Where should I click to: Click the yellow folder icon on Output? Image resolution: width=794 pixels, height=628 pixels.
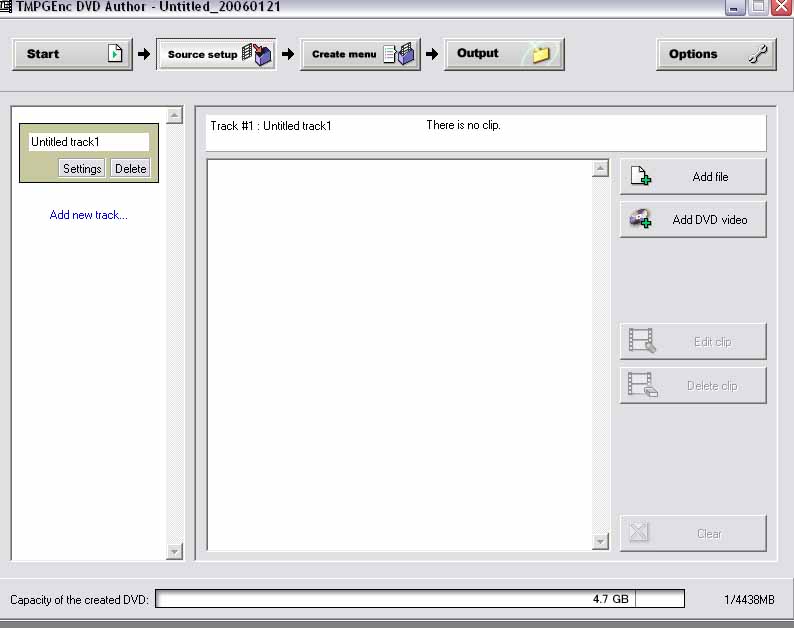pyautogui.click(x=540, y=54)
